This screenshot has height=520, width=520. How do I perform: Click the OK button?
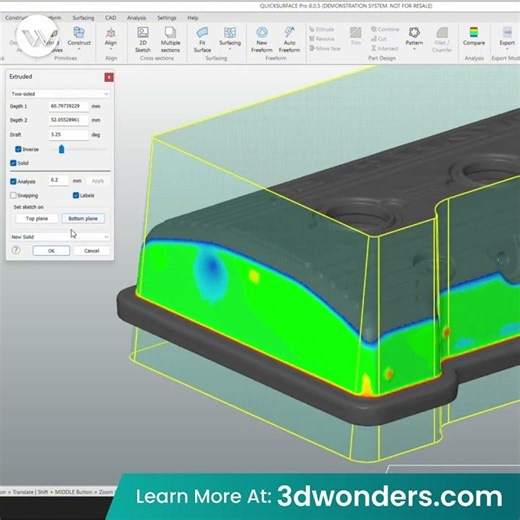pos(51,251)
